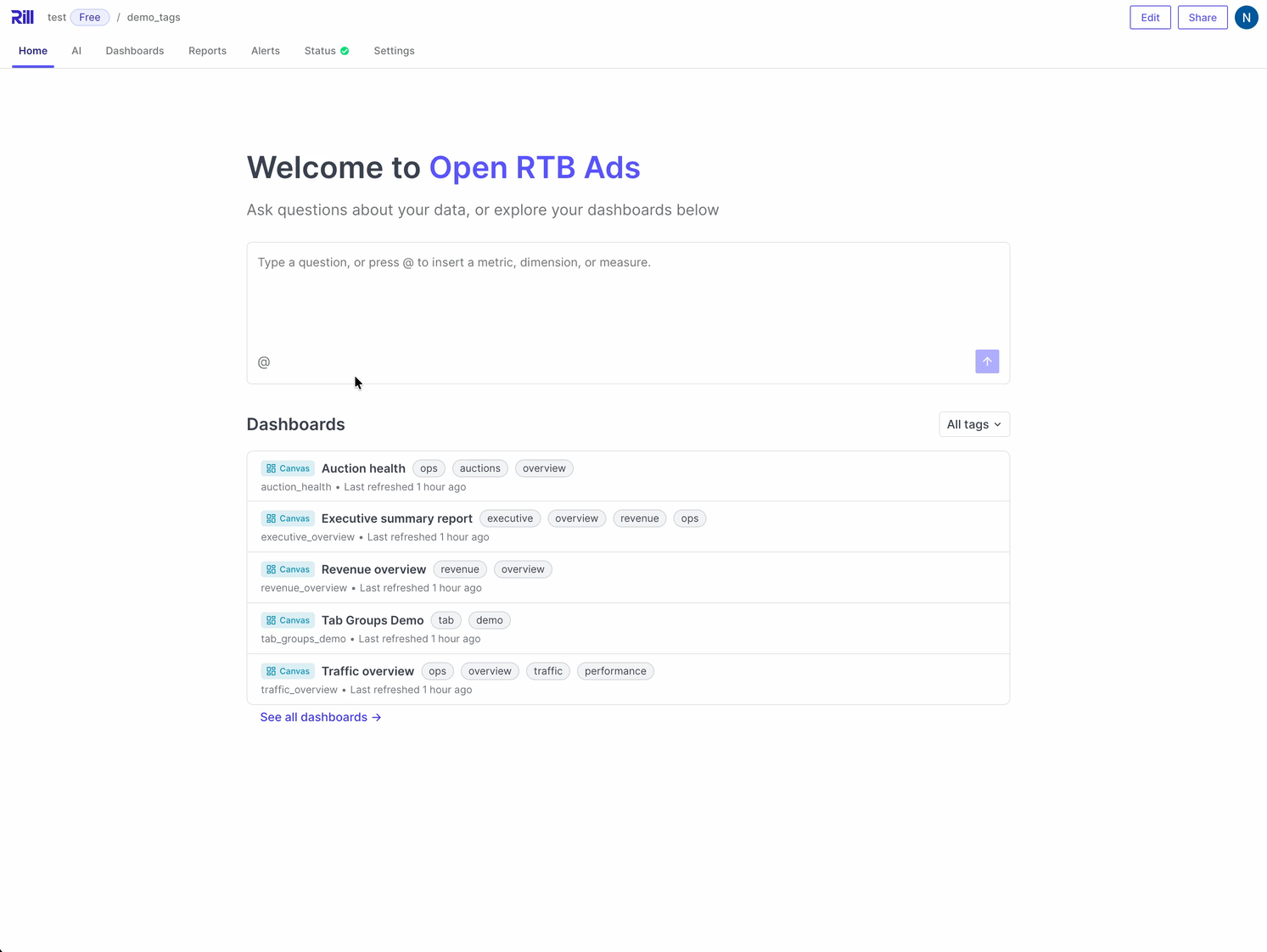Click the Canvas badge icon for Revenue overview
The width and height of the screenshot is (1267, 952).
pyautogui.click(x=271, y=569)
